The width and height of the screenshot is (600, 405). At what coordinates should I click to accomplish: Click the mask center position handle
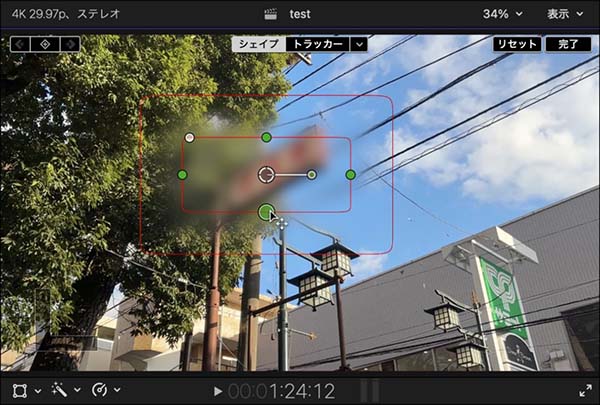click(266, 175)
